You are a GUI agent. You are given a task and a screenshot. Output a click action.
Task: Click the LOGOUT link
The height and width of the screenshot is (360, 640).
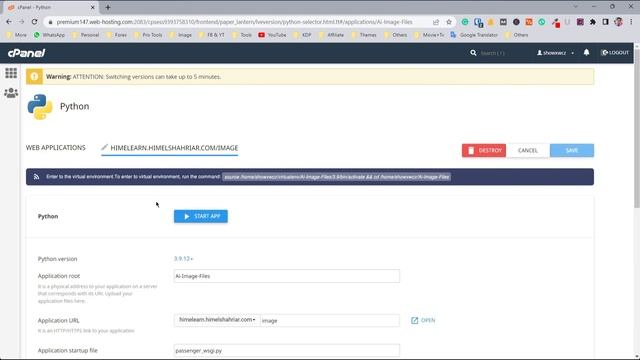point(615,53)
